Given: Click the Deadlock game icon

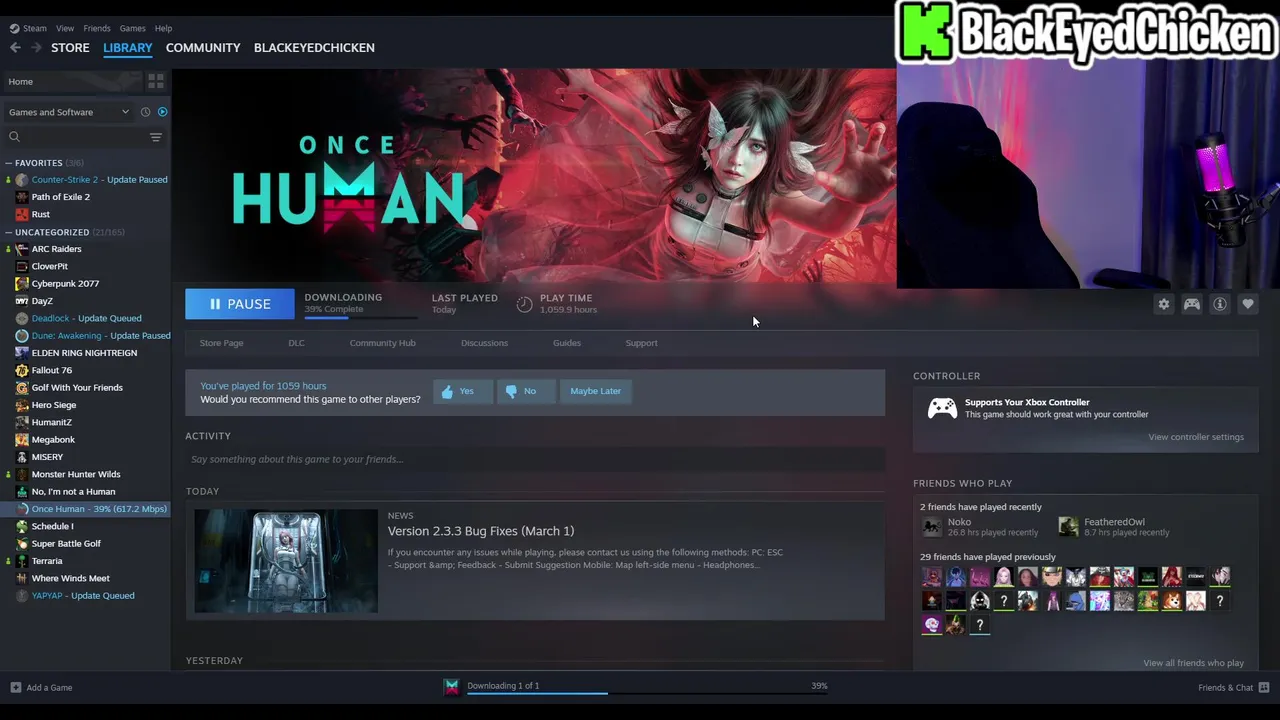Looking at the screenshot, I should tap(22, 318).
